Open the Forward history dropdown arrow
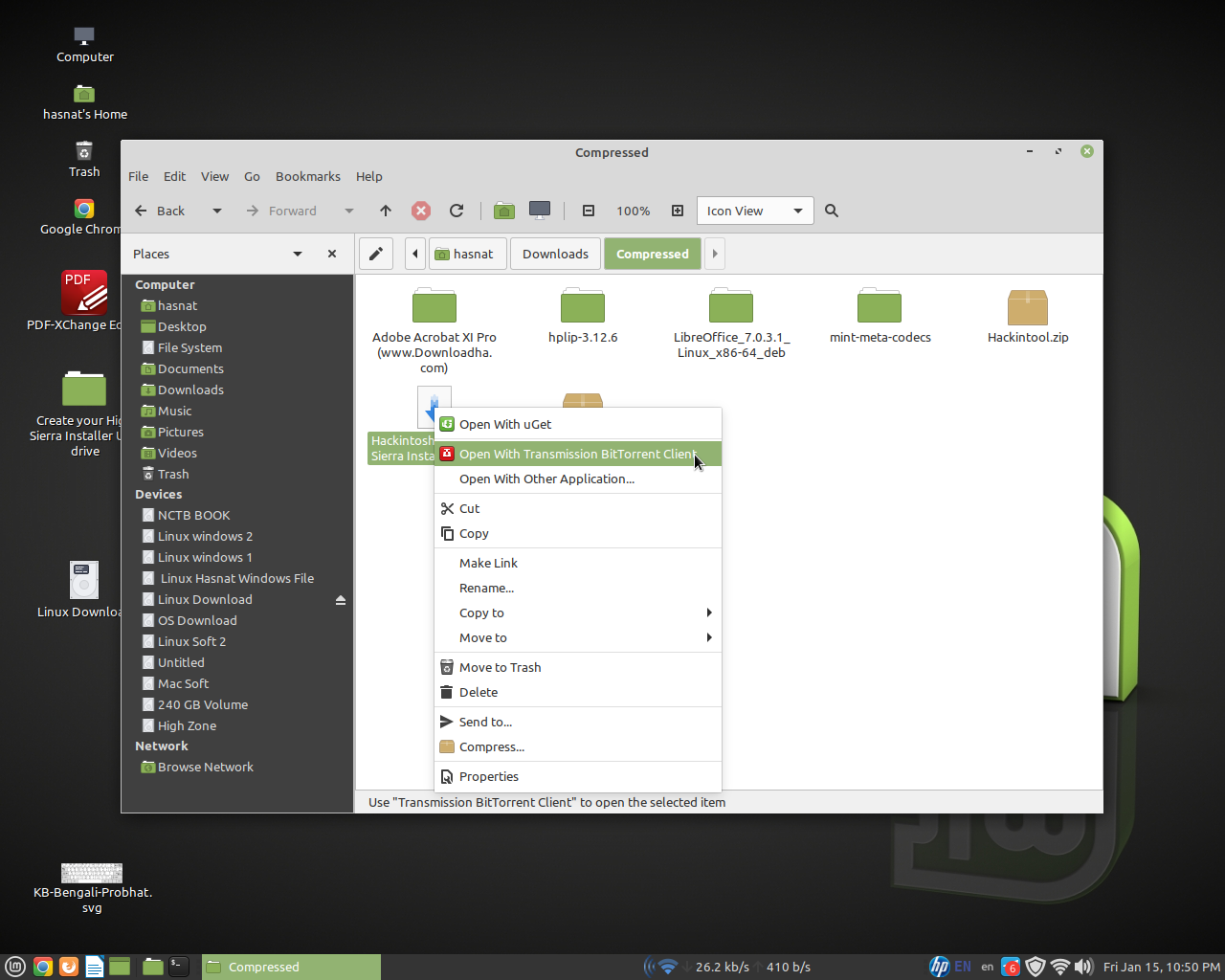The height and width of the screenshot is (980, 1225). pos(349,211)
